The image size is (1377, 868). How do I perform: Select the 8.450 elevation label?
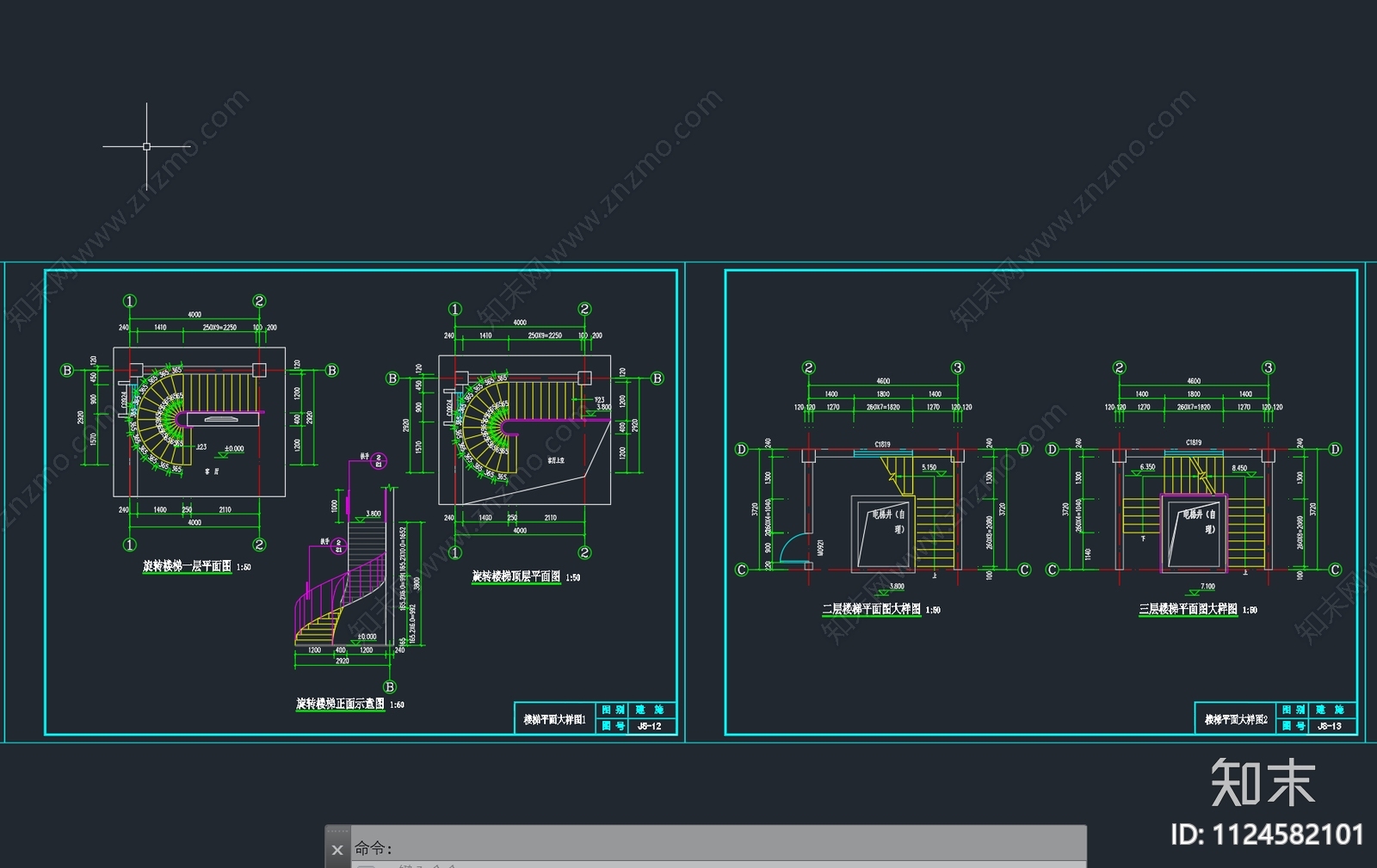click(x=1239, y=469)
